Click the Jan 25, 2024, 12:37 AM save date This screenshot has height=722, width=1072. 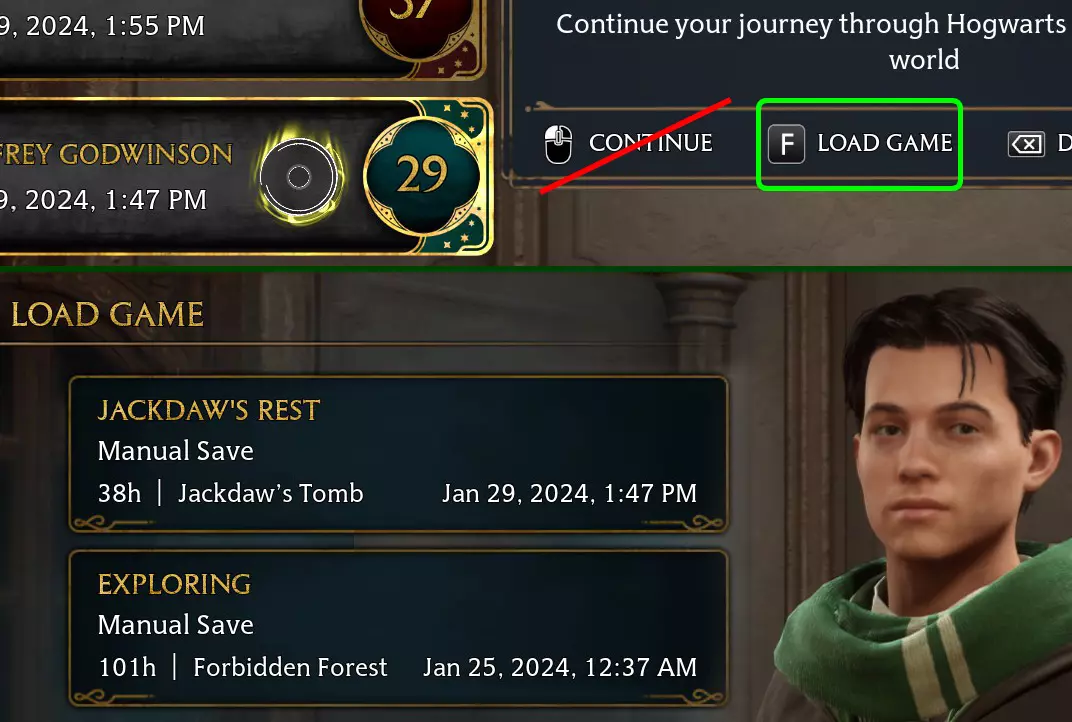click(560, 667)
